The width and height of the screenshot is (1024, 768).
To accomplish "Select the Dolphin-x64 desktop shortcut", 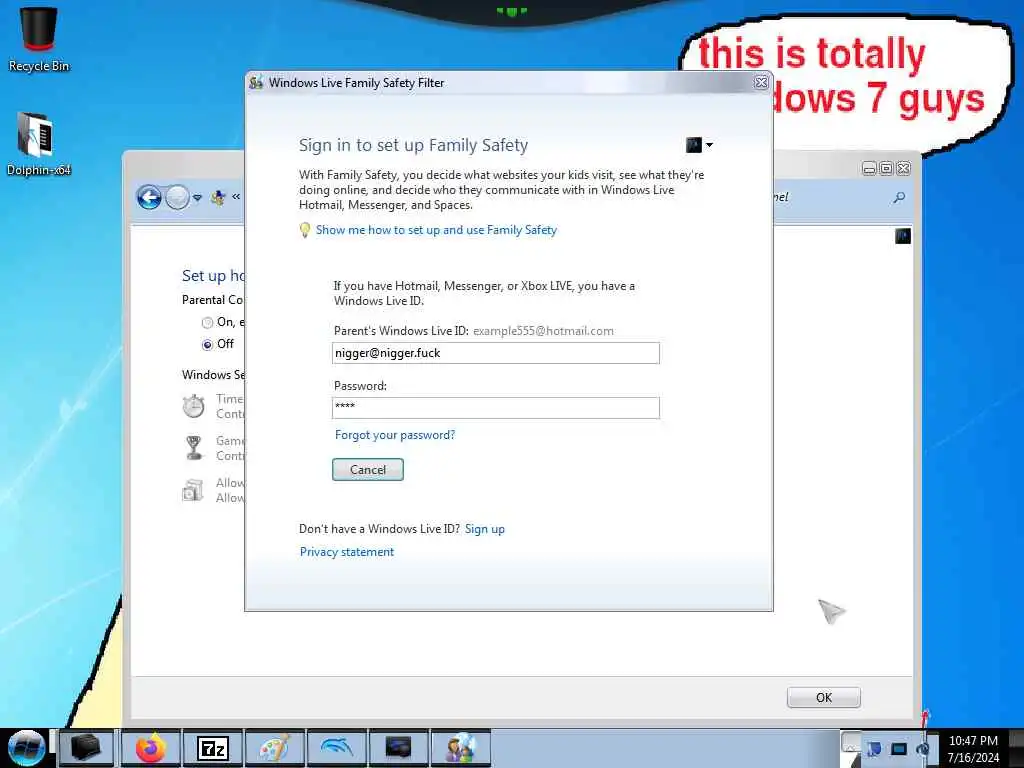I will pyautogui.click(x=37, y=144).
